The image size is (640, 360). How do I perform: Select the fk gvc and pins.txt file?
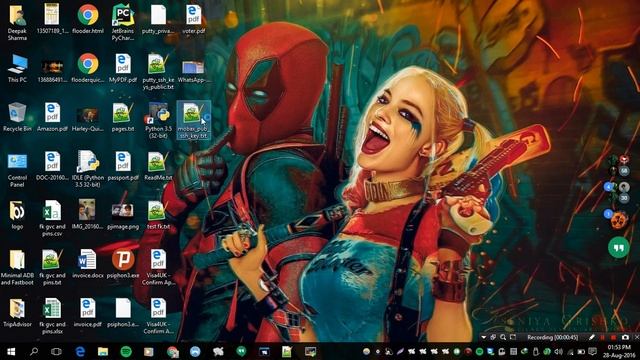pos(52,260)
